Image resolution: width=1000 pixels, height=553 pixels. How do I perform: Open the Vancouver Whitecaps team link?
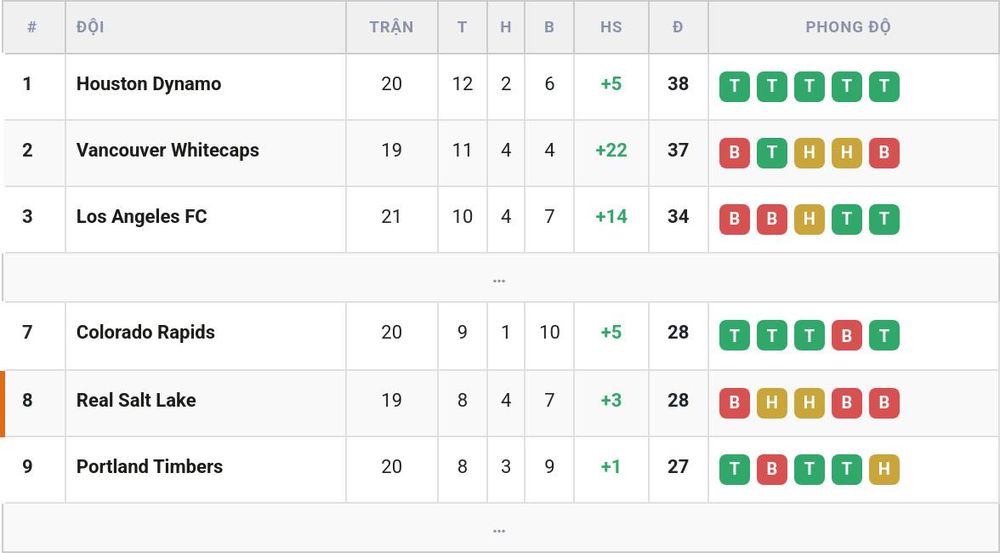168,150
